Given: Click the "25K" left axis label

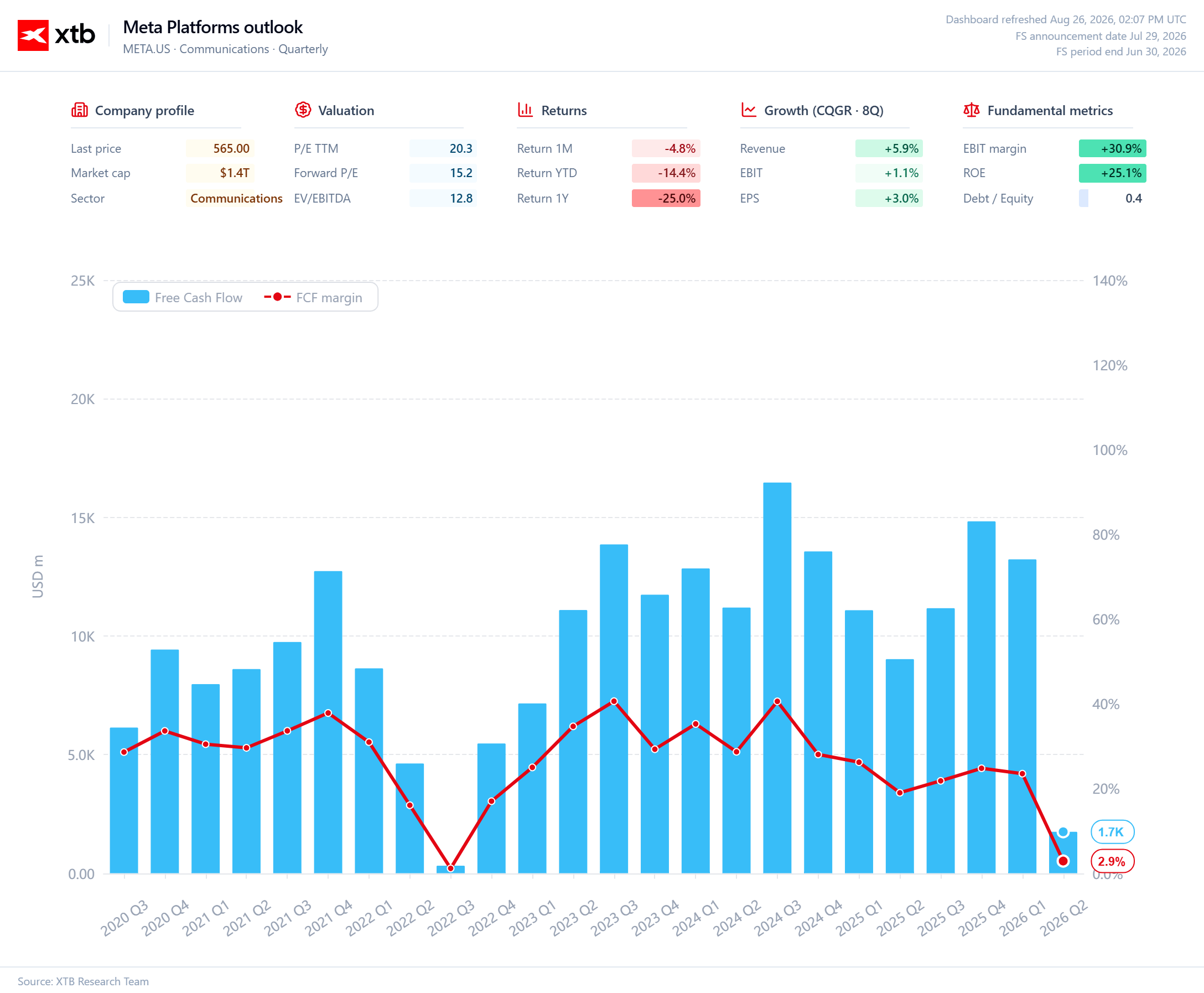Looking at the screenshot, I should point(82,281).
